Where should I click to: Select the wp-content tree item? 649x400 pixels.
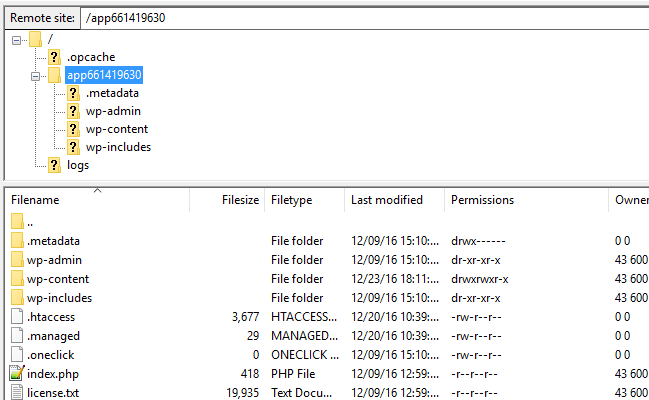(x=117, y=129)
